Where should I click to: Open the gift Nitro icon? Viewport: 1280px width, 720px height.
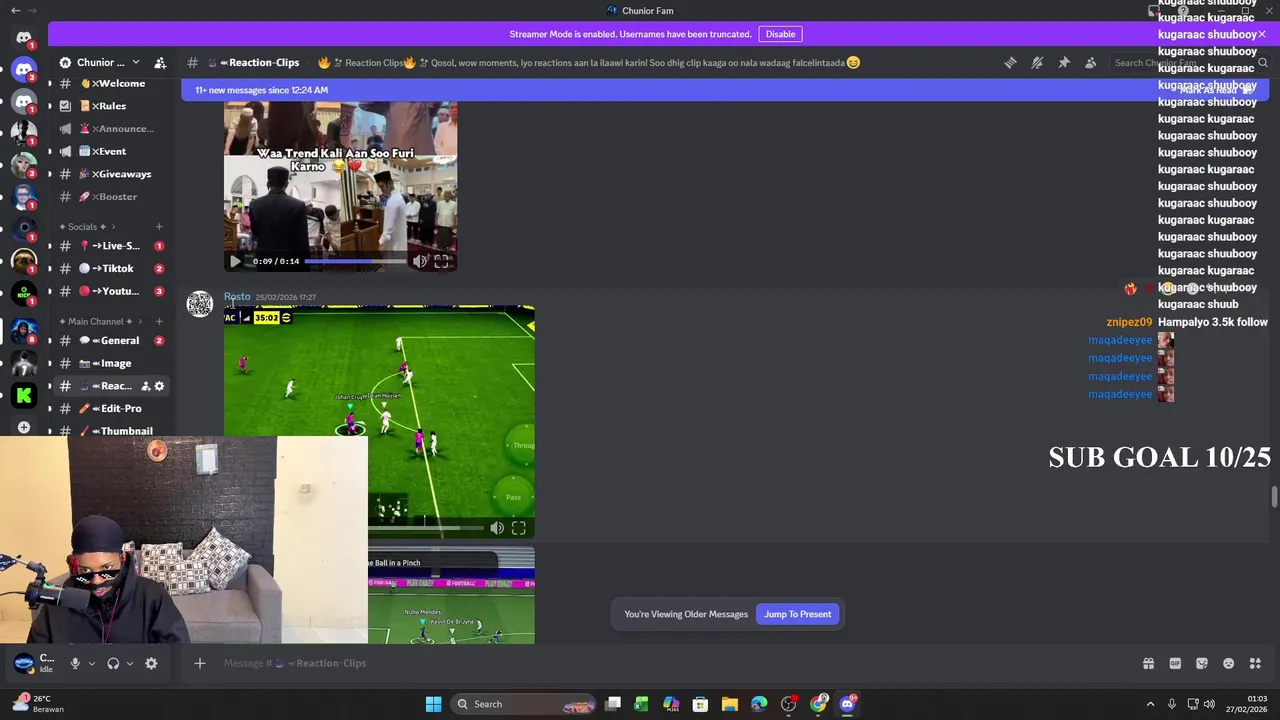(x=1148, y=663)
